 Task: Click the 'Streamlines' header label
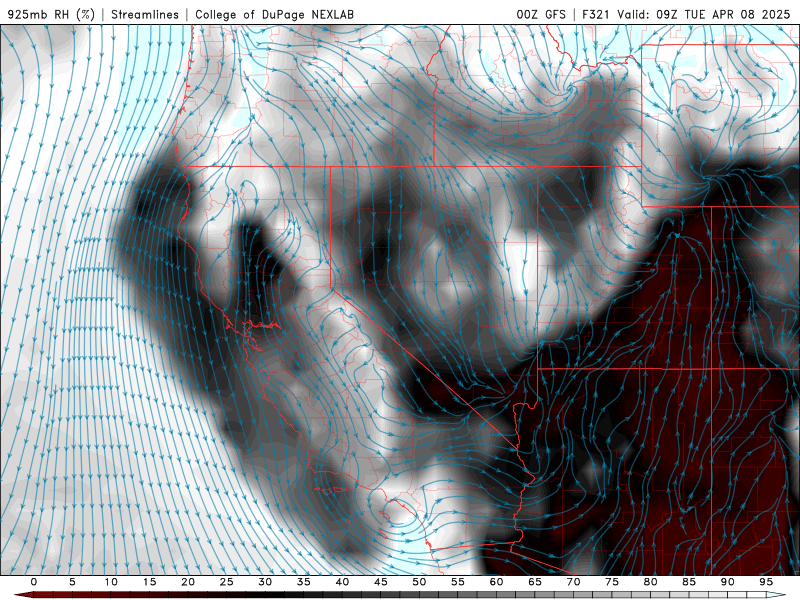145,14
